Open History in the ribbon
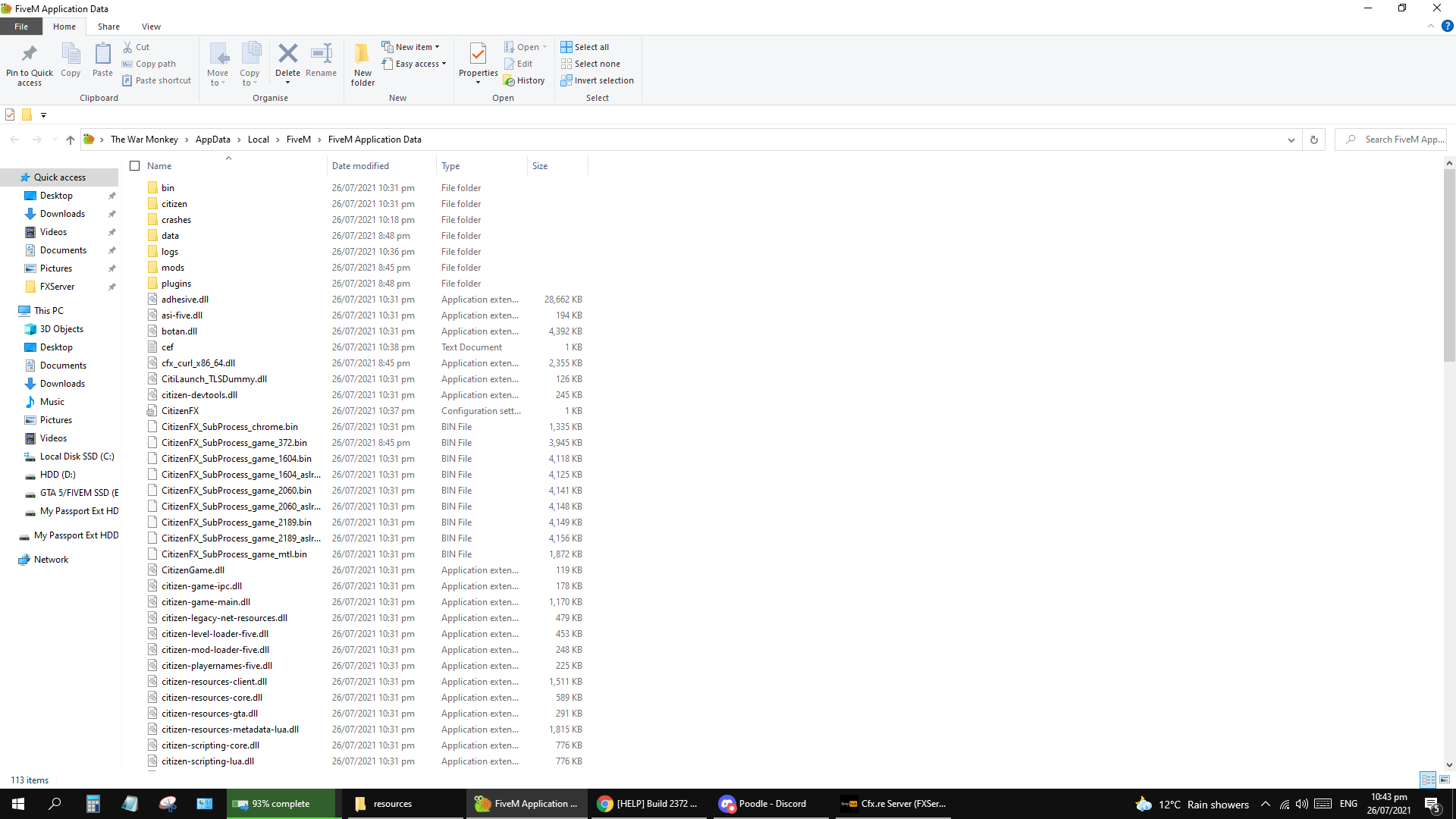1456x819 pixels. (524, 80)
